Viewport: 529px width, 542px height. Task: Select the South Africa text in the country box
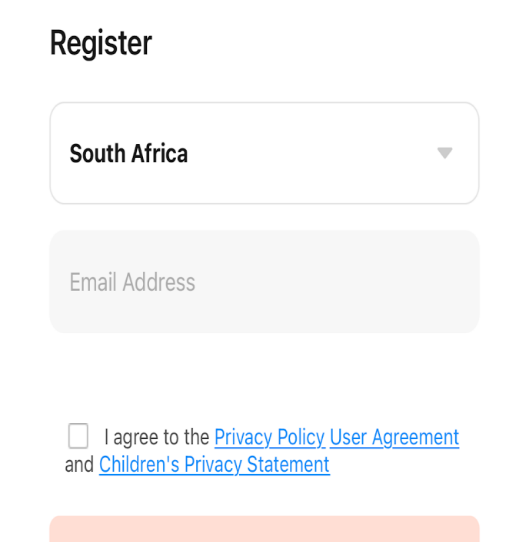pyautogui.click(x=129, y=153)
